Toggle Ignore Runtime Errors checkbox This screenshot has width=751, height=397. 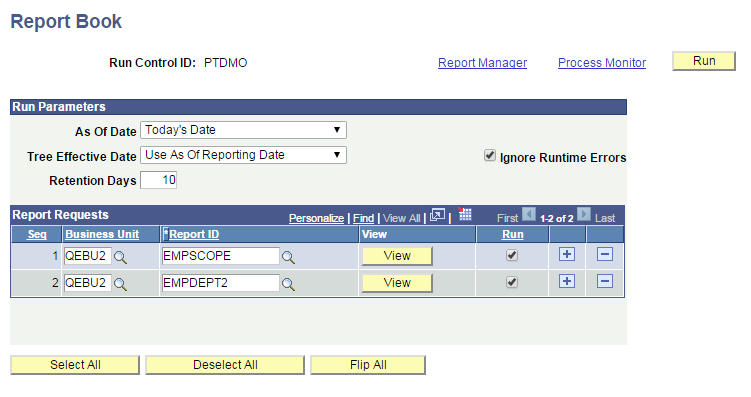pos(489,155)
